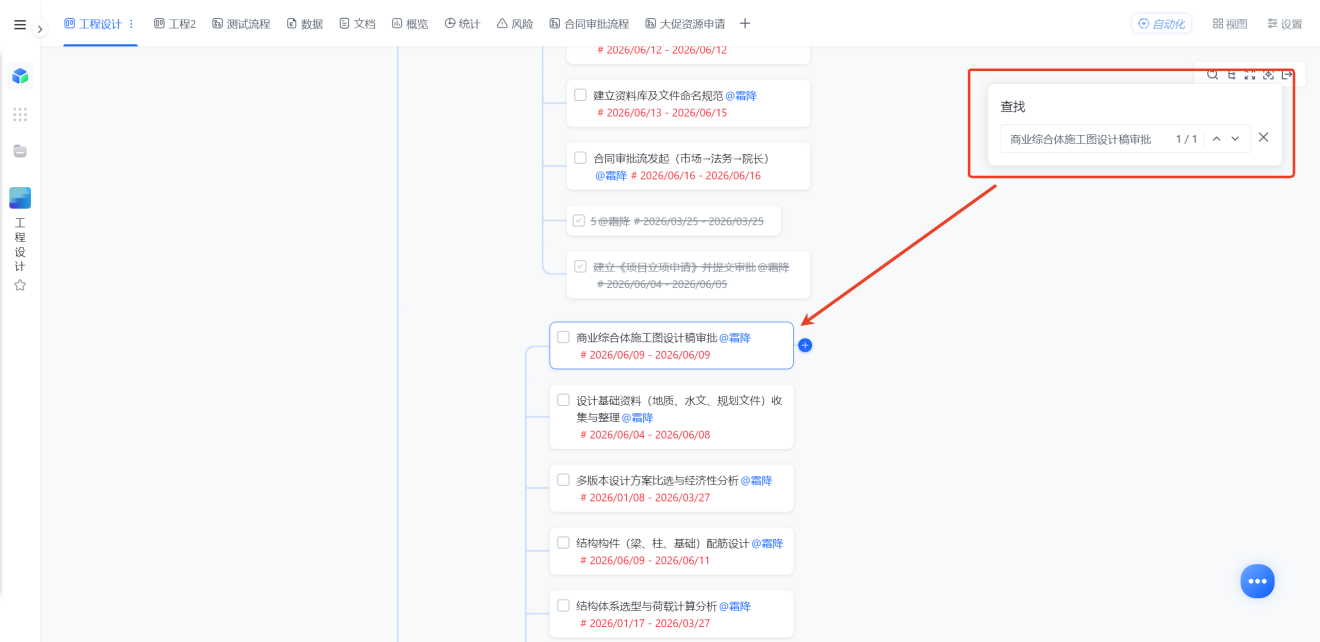Check the 结构构件配筋设计 task checkbox
This screenshot has width=1320, height=642.
563,543
